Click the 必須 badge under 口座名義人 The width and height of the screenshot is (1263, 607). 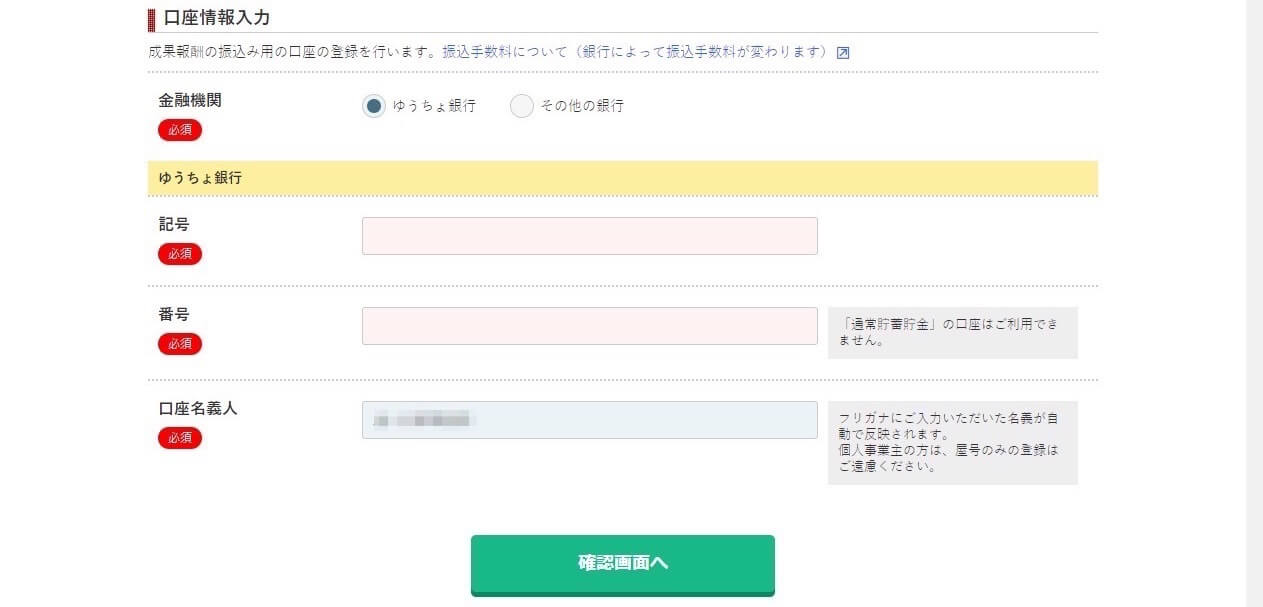click(x=180, y=438)
